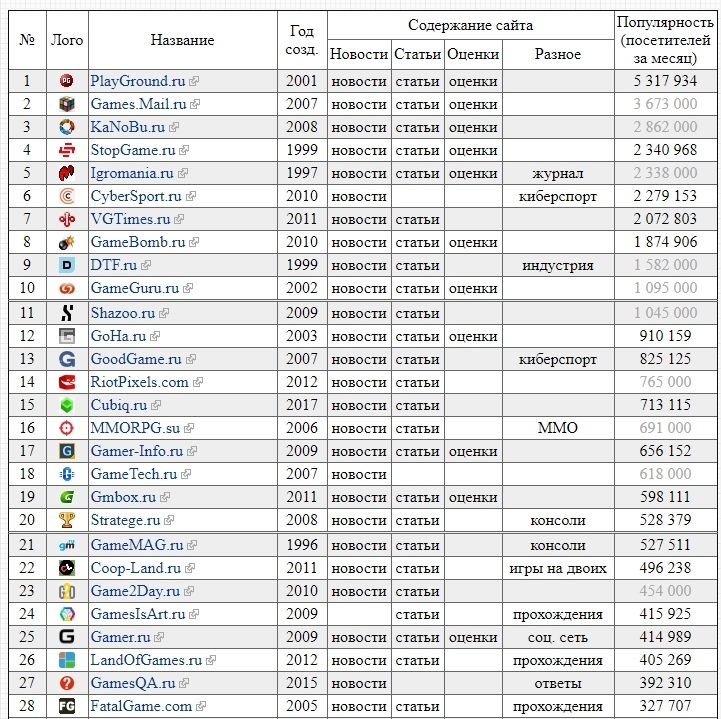Screen dimensions: 721x719
Task: Click the FatalGame.com FG logo
Action: pyautogui.click(x=67, y=706)
